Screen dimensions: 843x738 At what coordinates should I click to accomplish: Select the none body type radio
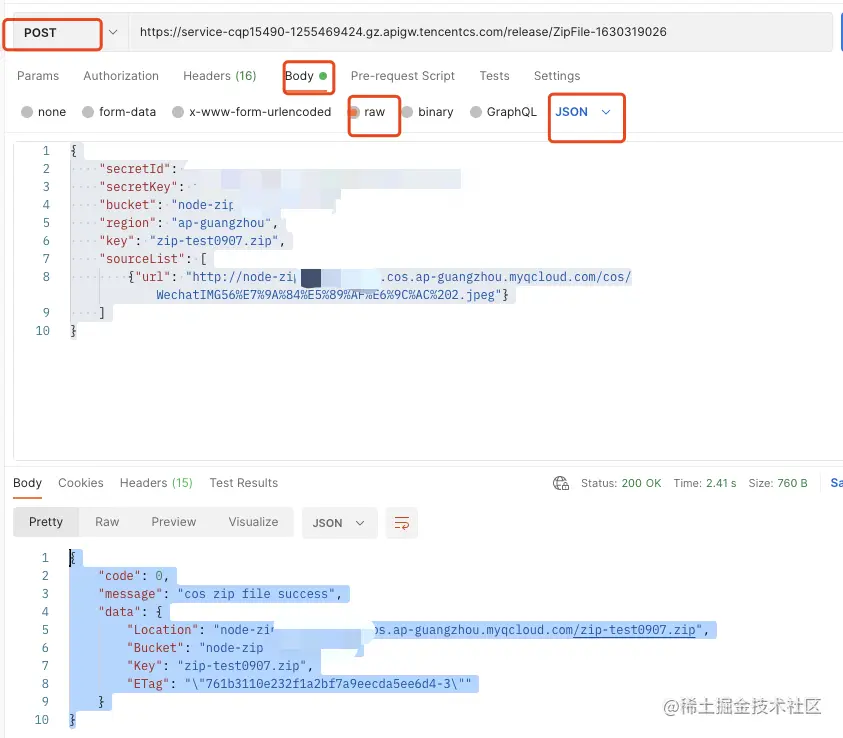coord(27,112)
